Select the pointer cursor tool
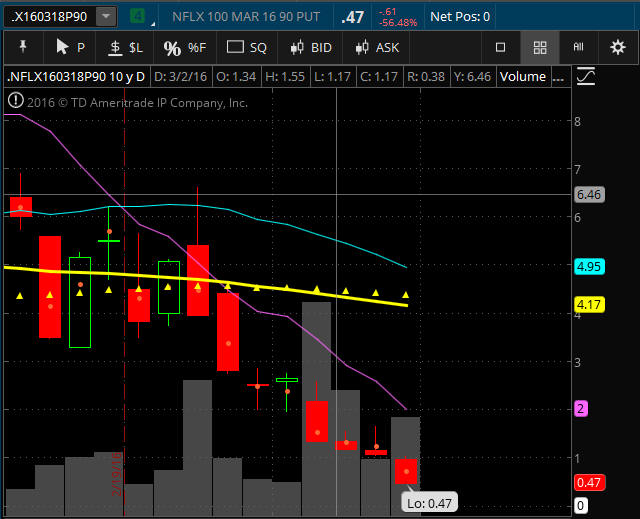Viewport: 640px width, 519px height. coord(69,47)
